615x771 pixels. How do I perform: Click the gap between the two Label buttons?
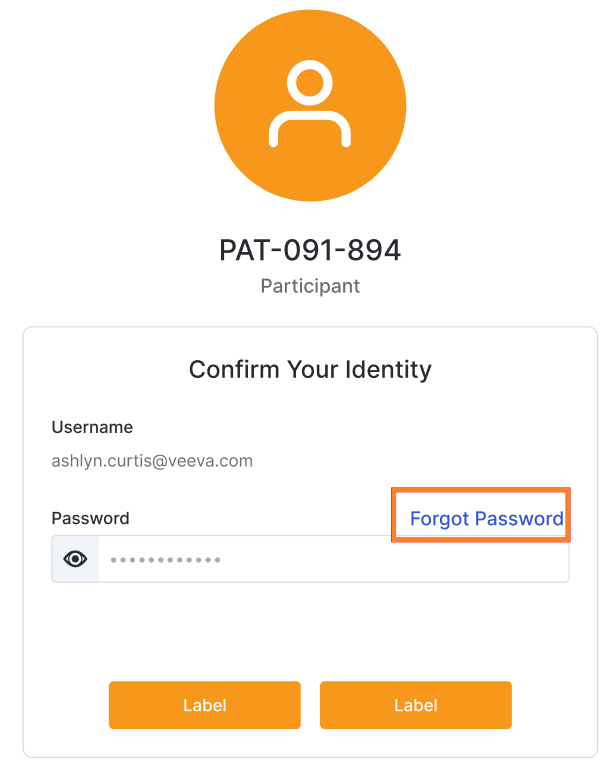[x=310, y=705]
